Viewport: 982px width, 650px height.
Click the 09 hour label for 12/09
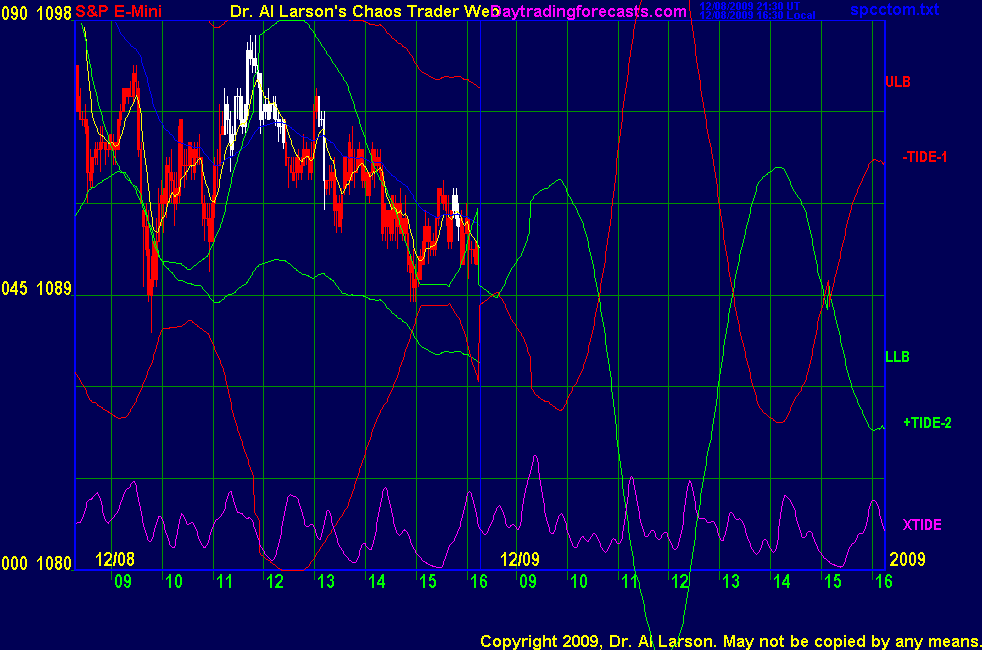pos(528,582)
